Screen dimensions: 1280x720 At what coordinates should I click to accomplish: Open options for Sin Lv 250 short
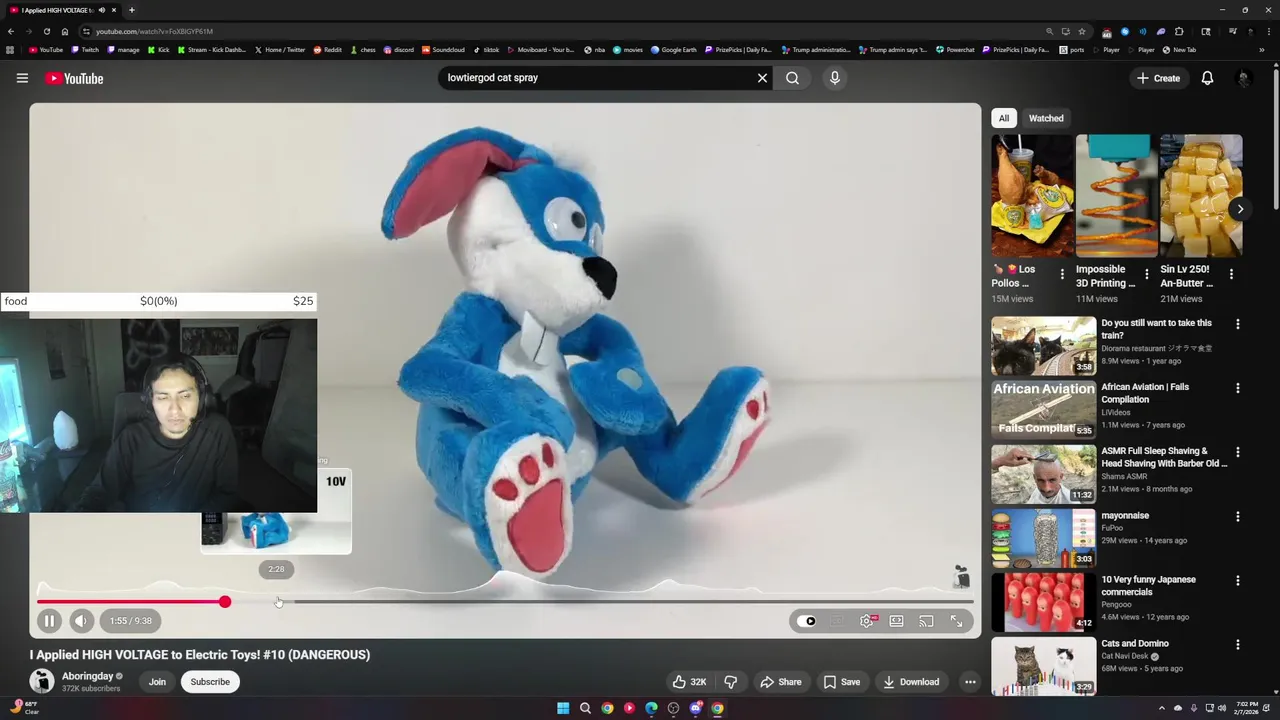[1231, 274]
